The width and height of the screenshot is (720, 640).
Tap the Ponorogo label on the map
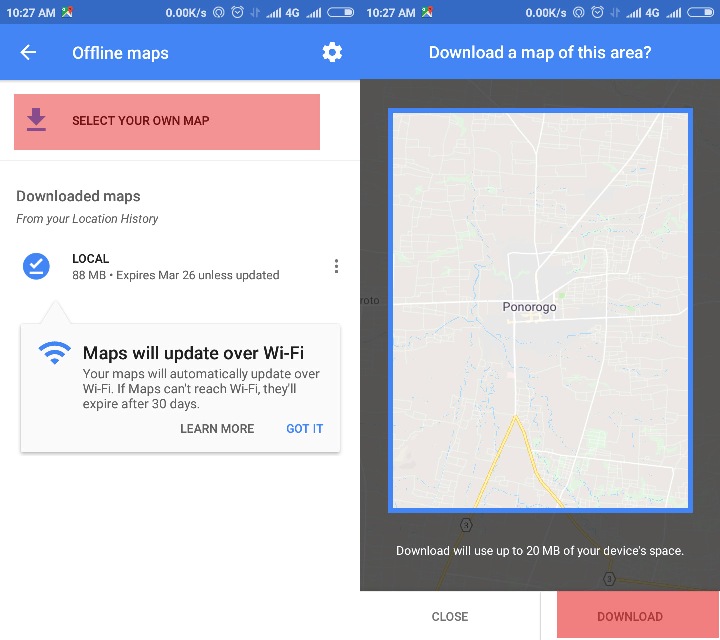[529, 307]
